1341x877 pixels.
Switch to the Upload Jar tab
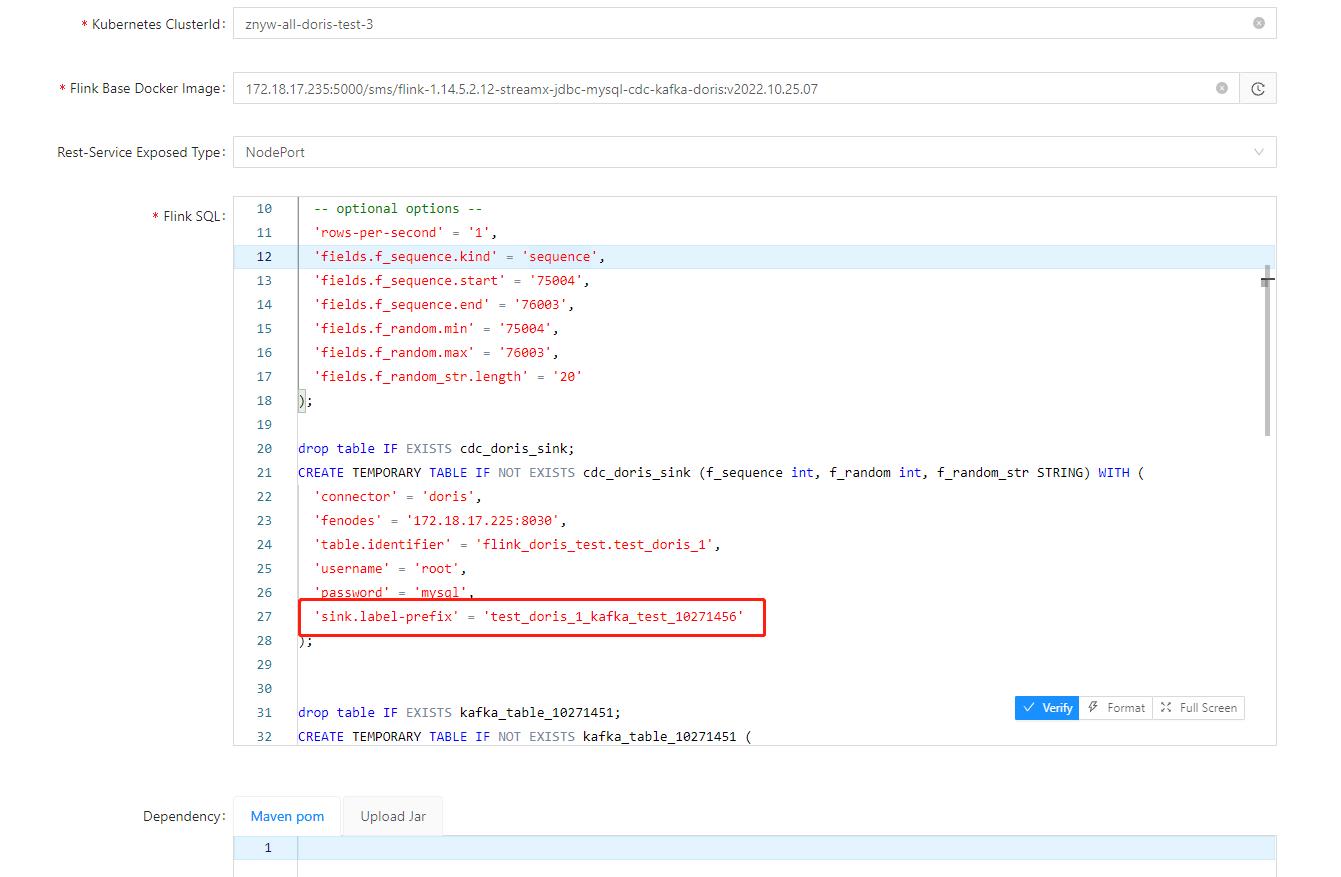(392, 816)
